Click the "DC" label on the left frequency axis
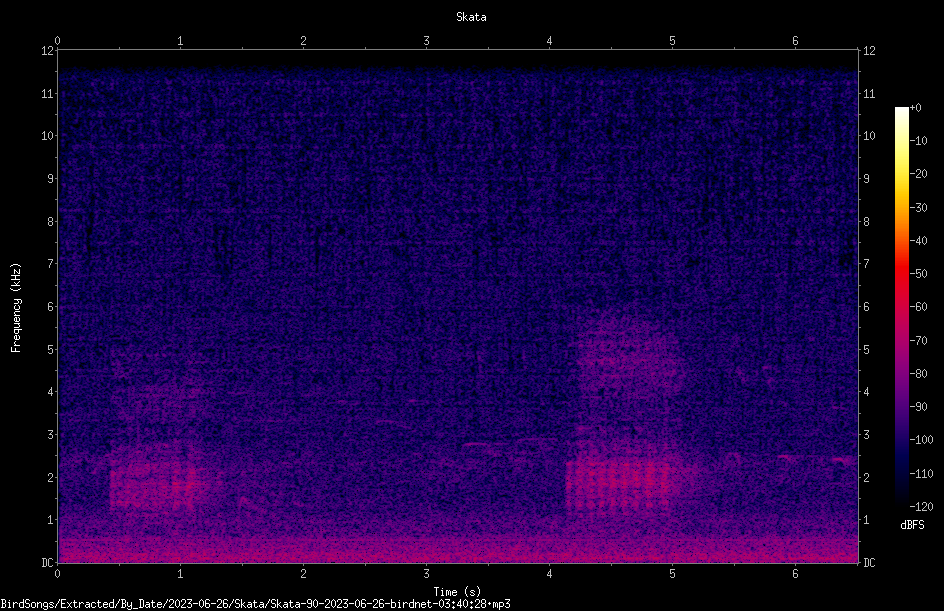The height and width of the screenshot is (611, 944). click(48, 563)
